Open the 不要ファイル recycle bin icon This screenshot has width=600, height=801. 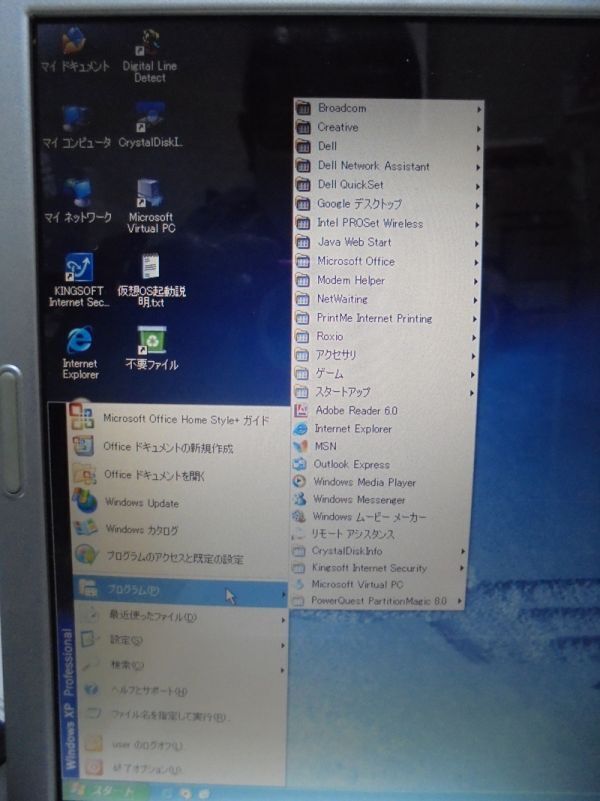pos(152,348)
